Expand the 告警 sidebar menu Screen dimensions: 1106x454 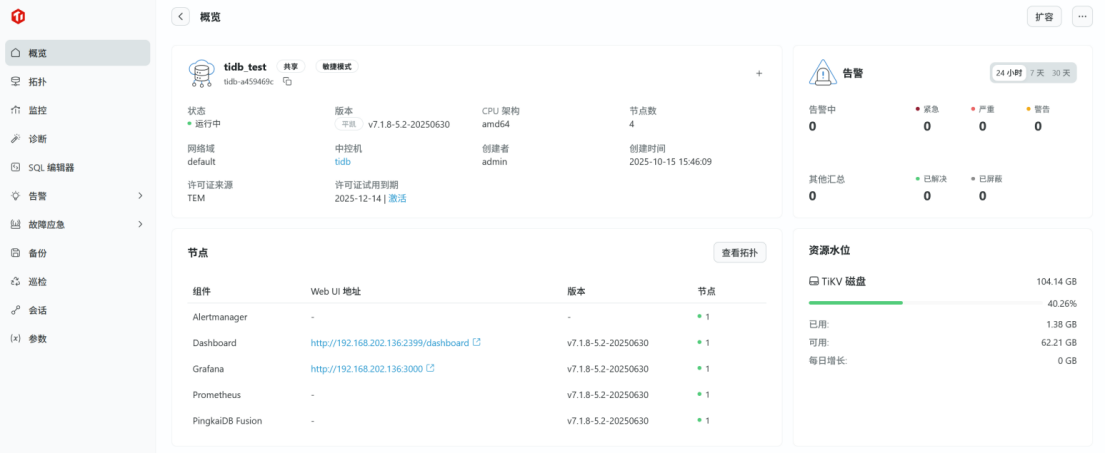[x=140, y=196]
